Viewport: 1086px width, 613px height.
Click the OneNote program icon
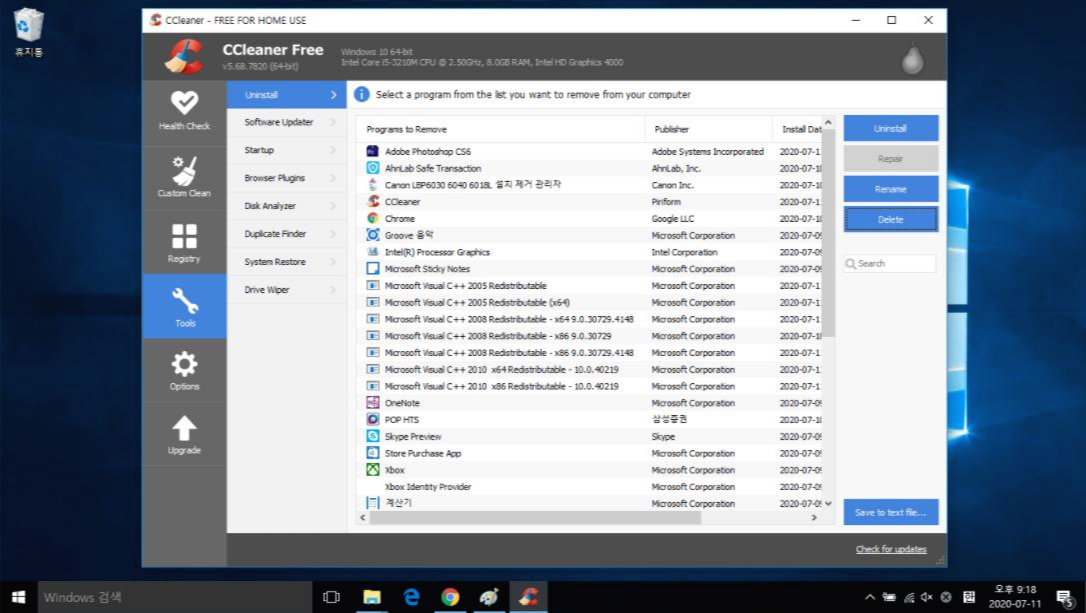point(373,402)
